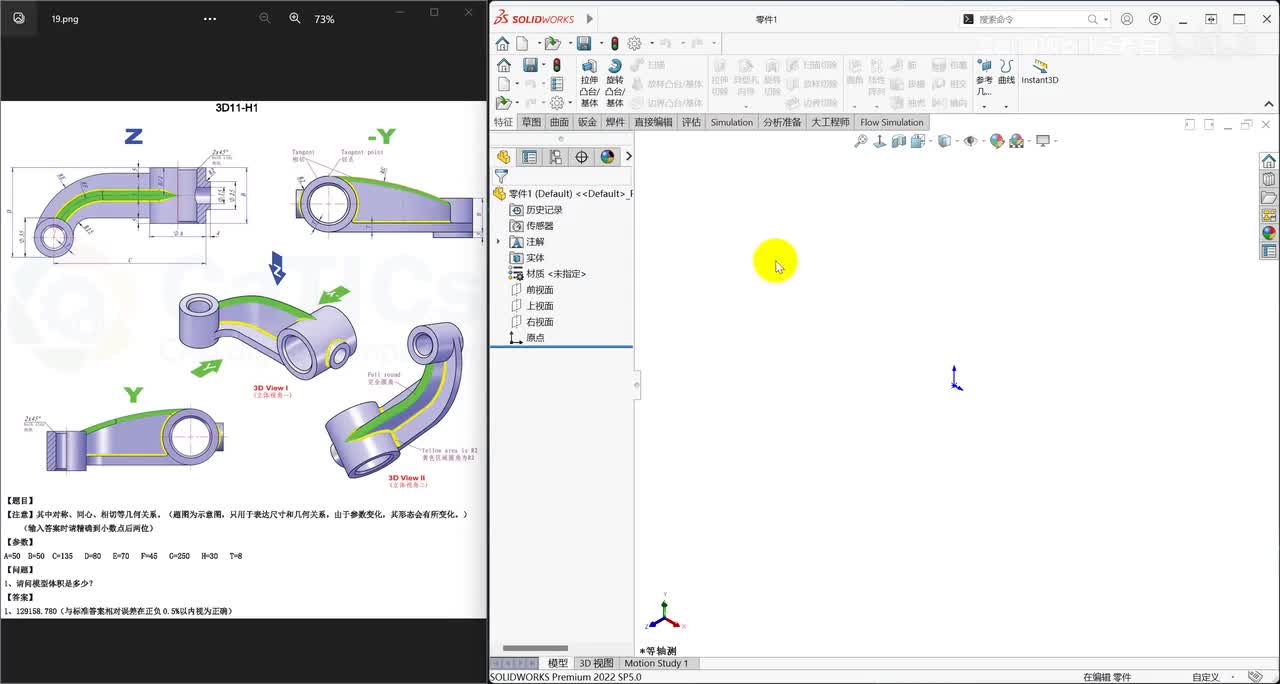Click the Zoom to Fit magnifier icon
Screen dimensions: 1280x684
tap(860, 141)
